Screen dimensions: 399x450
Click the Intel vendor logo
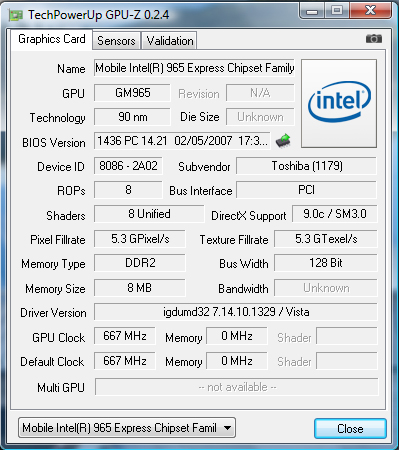click(339, 103)
